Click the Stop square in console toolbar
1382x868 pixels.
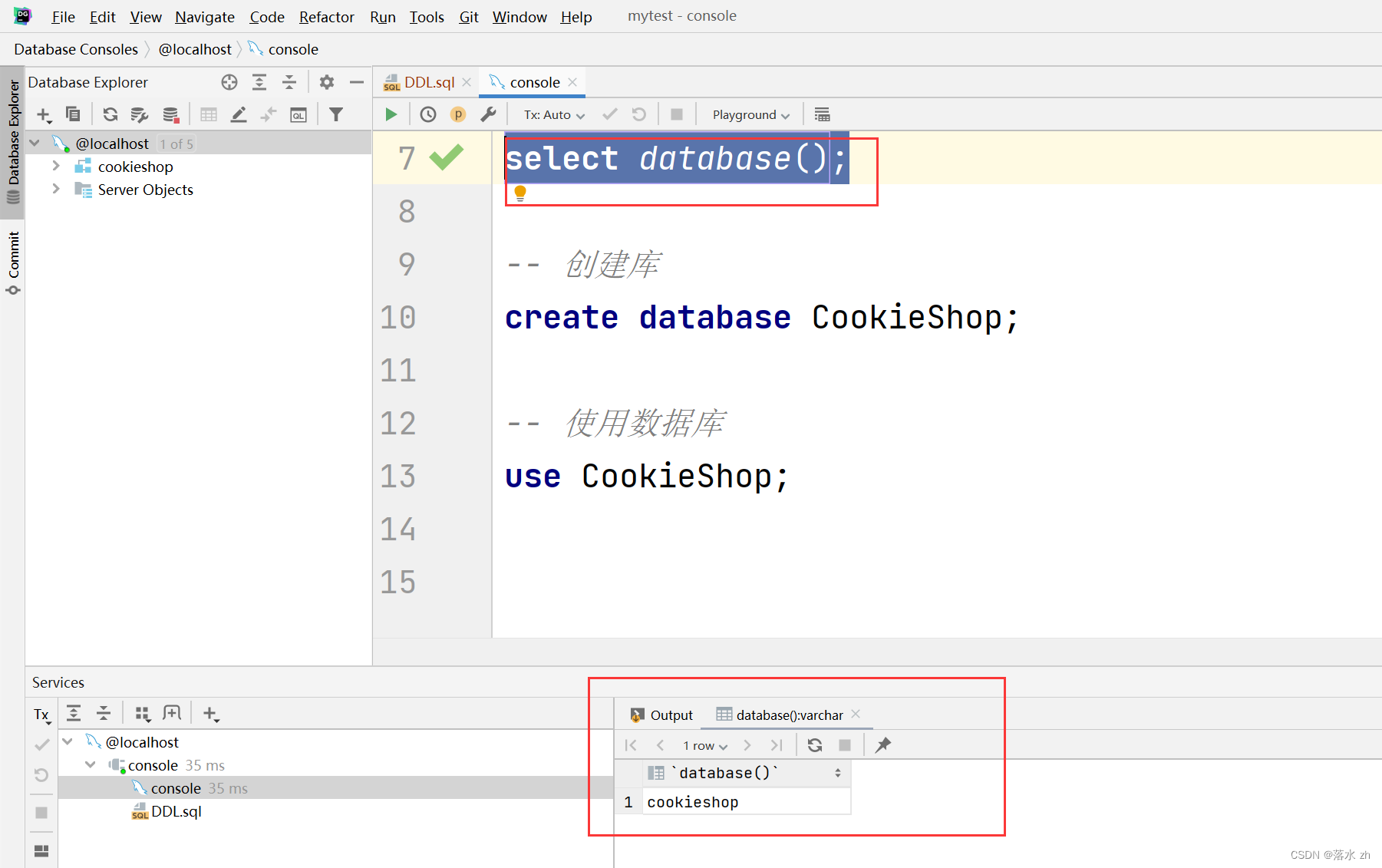coord(677,114)
